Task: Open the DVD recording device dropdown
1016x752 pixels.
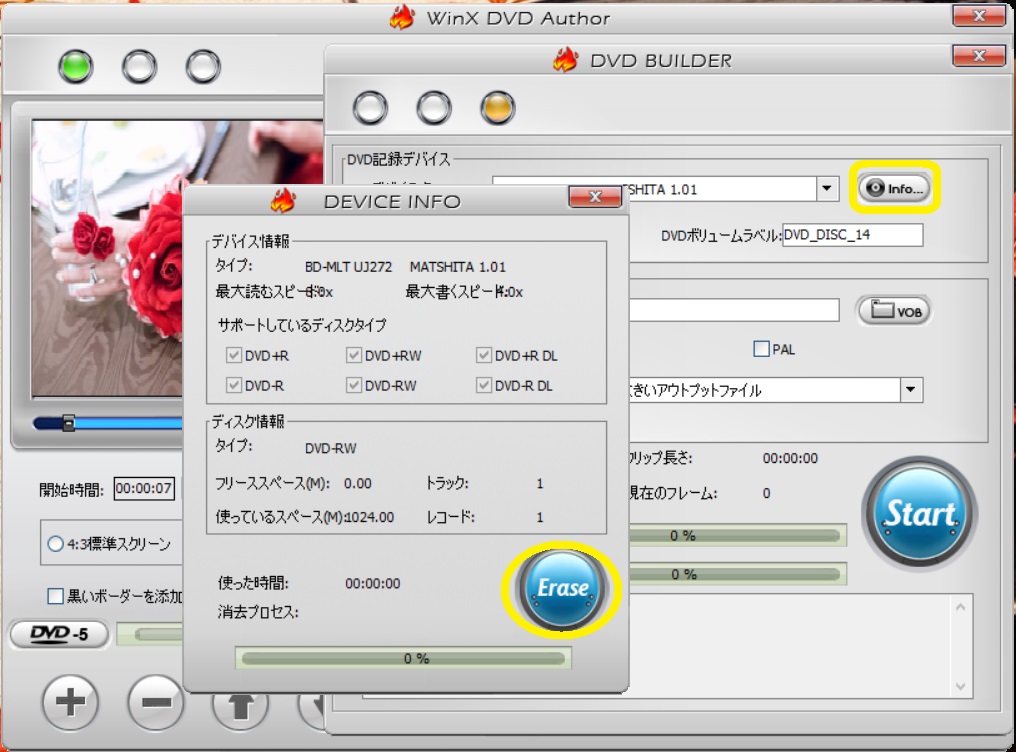Action: (x=826, y=188)
